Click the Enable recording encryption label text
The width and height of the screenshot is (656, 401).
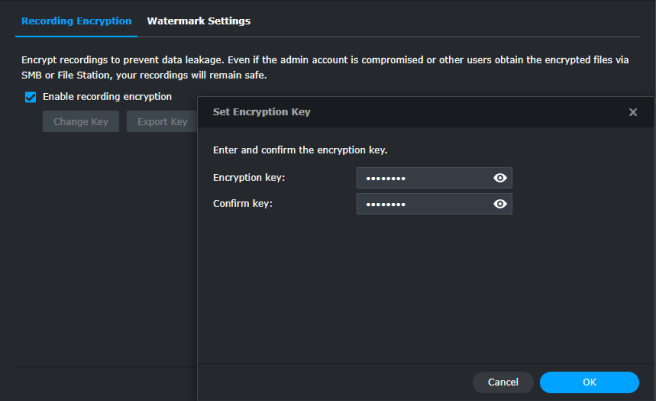point(107,97)
